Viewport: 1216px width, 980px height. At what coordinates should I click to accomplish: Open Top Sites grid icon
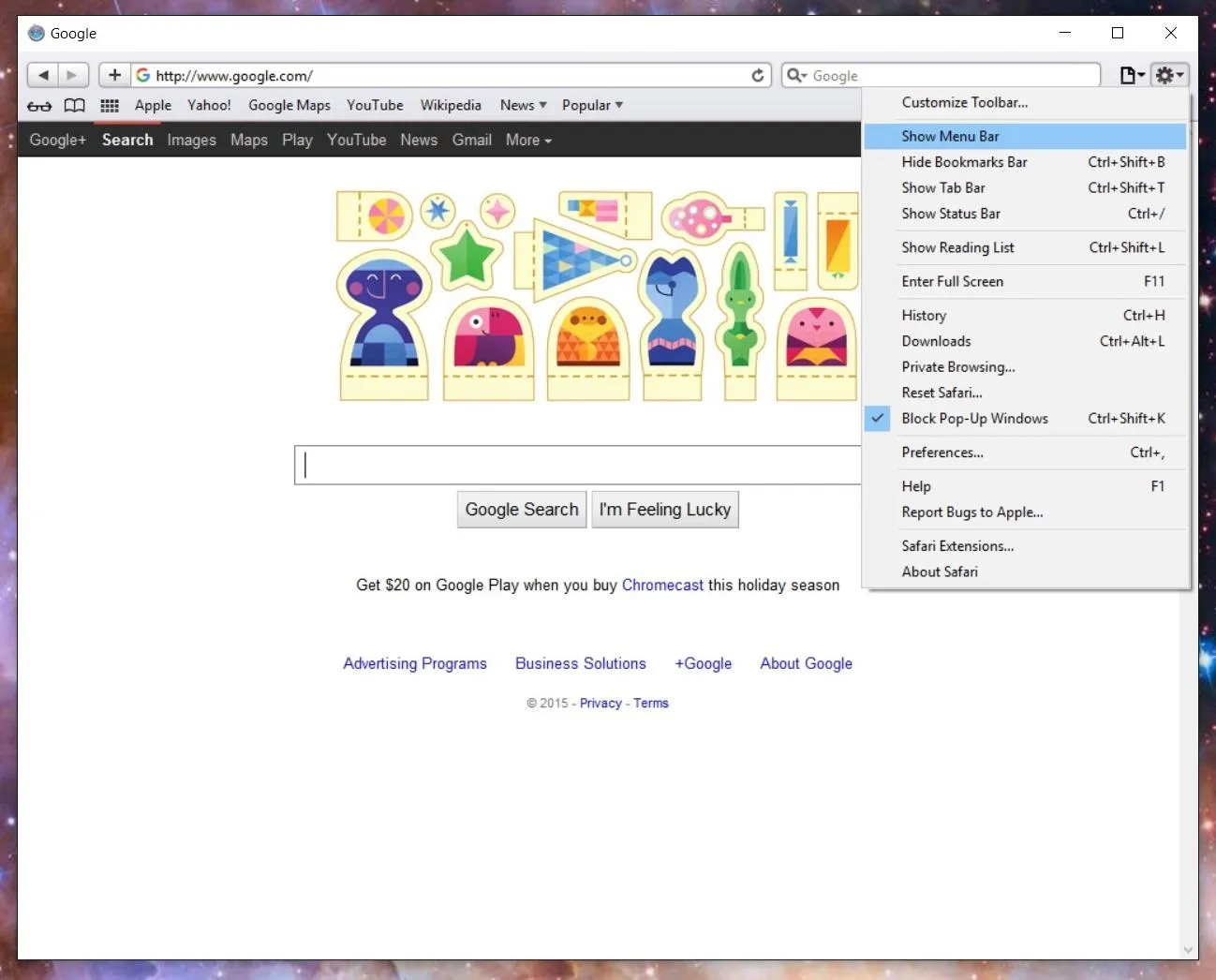point(110,106)
